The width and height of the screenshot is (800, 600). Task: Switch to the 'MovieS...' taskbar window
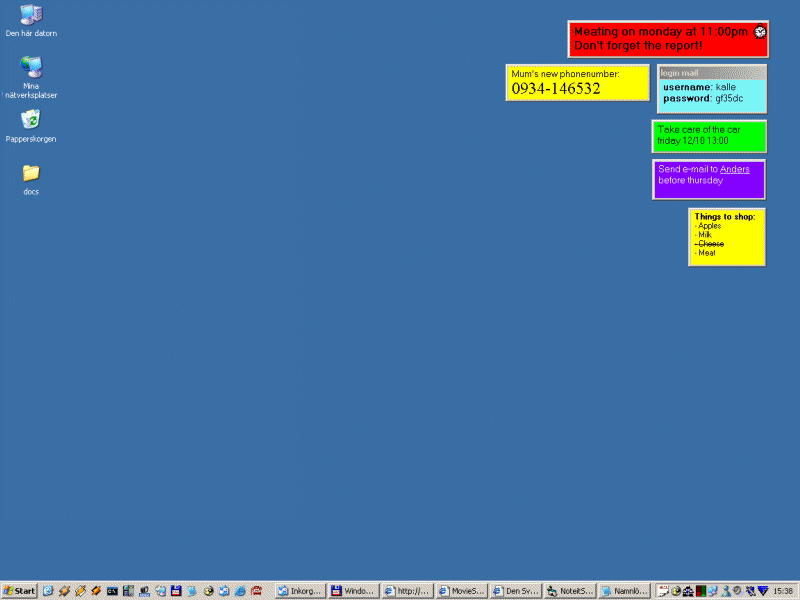pos(463,591)
